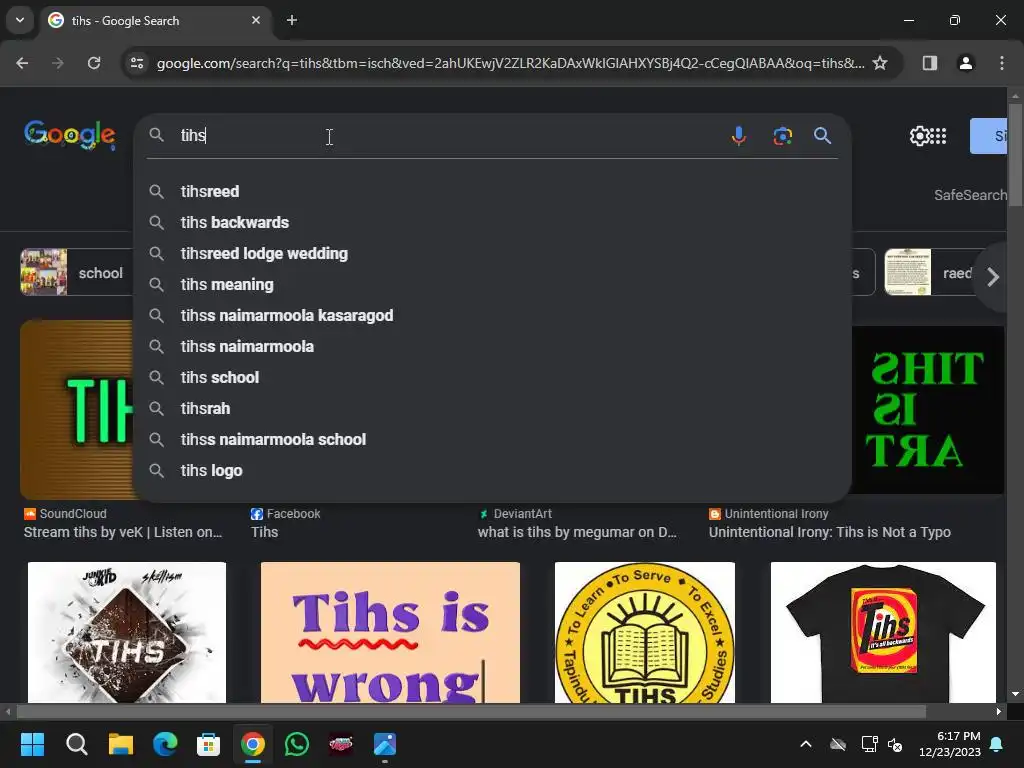Select suggestion "tihss naimarmoola school"
Viewport: 1024px width, 768px height.
coord(492,440)
